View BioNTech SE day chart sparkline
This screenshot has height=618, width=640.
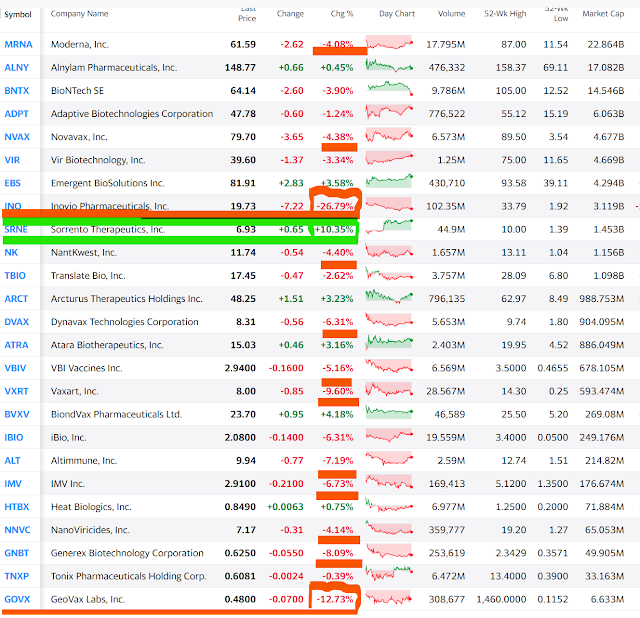point(390,88)
